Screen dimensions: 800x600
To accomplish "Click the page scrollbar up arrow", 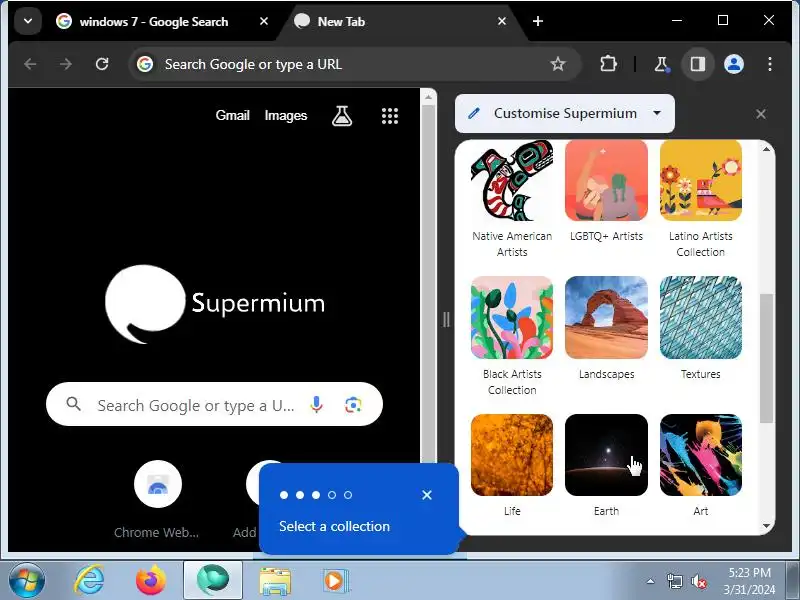I will (x=428, y=97).
